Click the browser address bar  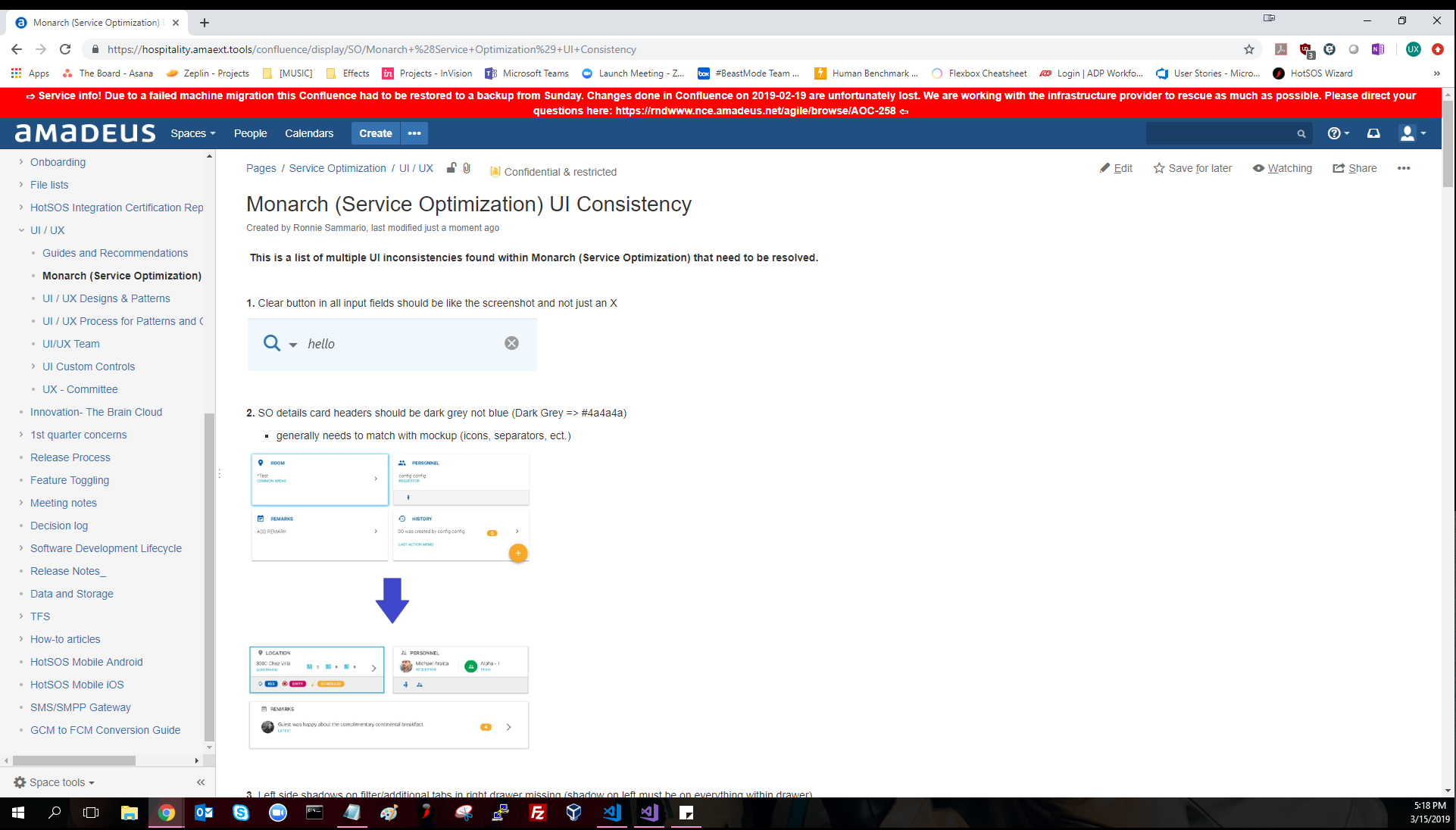pyautogui.click(x=667, y=49)
